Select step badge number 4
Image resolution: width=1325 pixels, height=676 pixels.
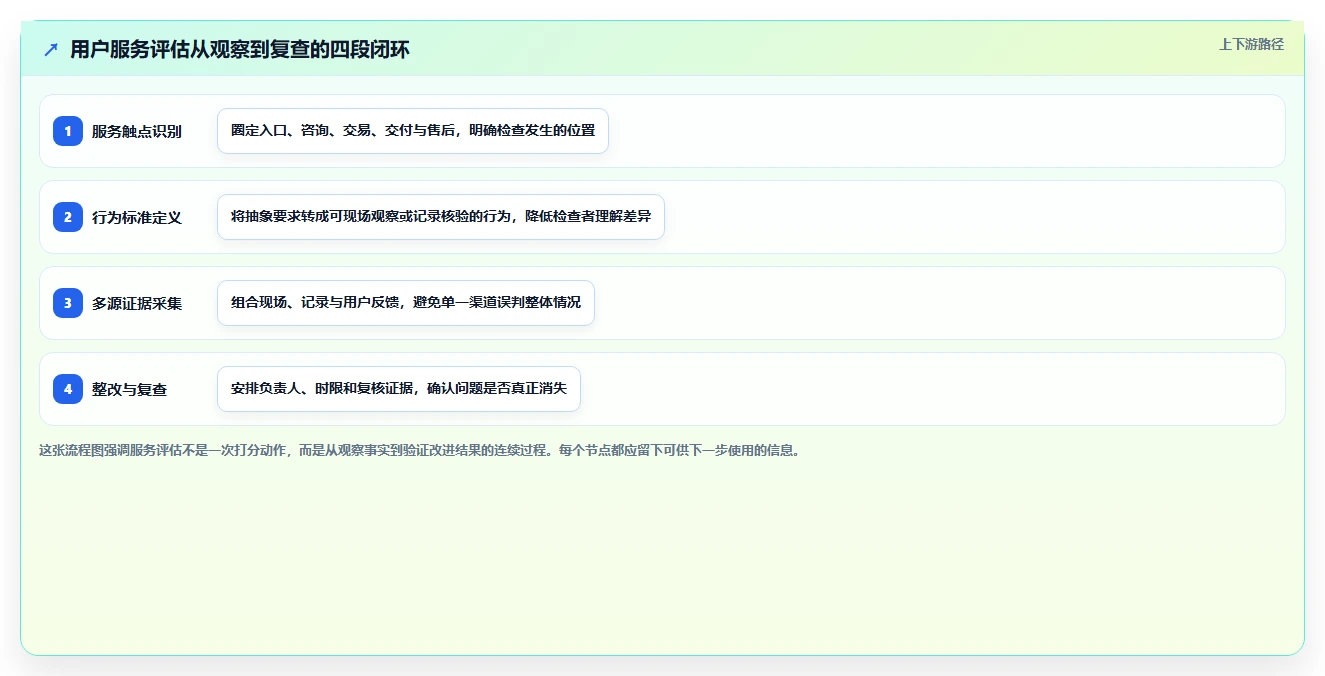click(x=68, y=389)
